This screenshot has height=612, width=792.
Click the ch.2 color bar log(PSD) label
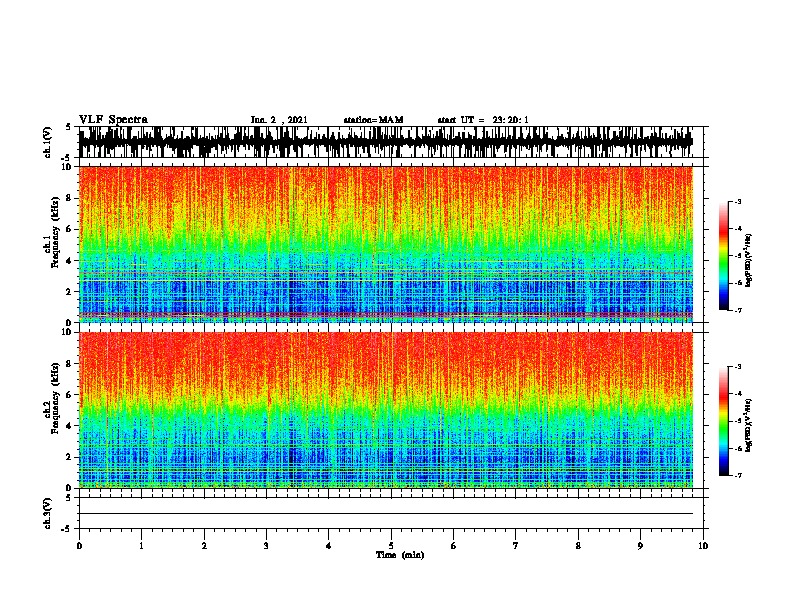tap(749, 425)
